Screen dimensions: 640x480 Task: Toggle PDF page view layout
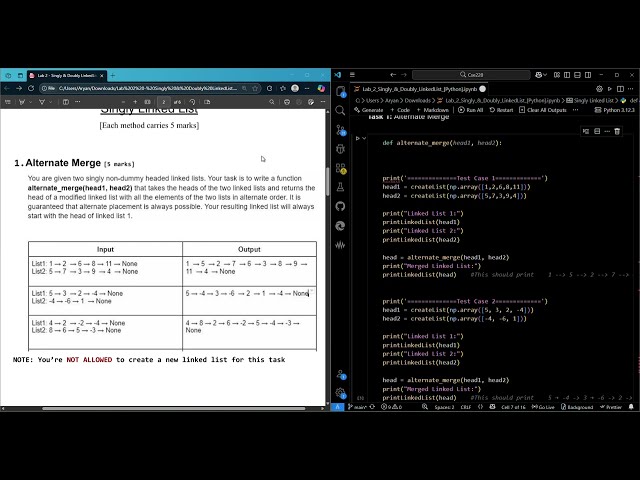(207, 102)
